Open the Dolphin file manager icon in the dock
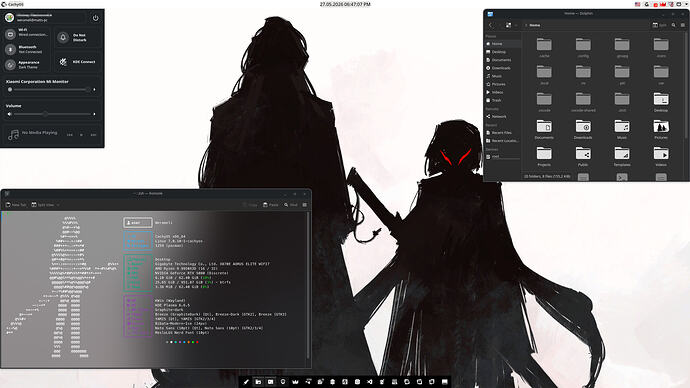690x388 pixels. pos(258,382)
